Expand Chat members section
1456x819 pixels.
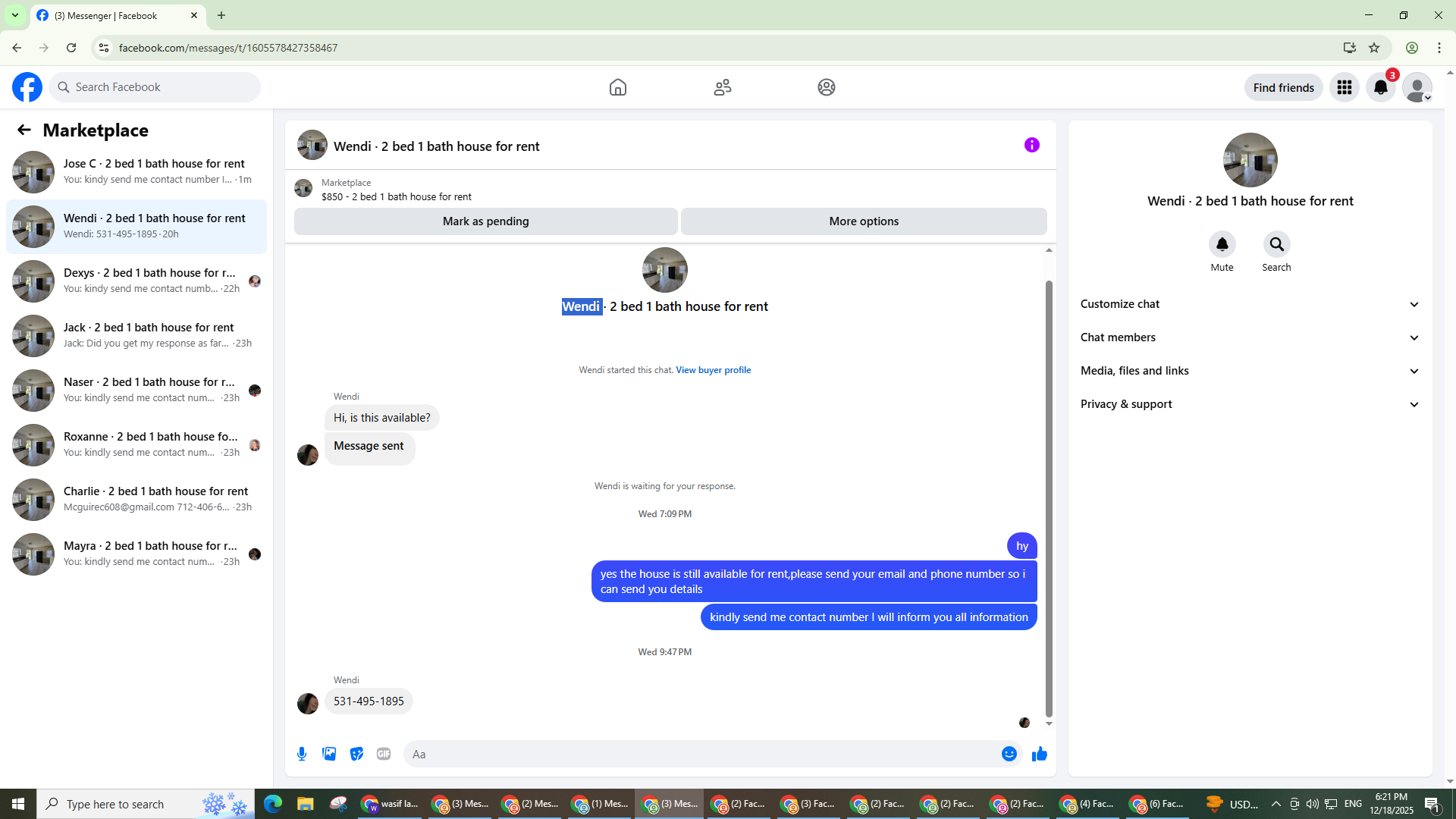(x=1250, y=337)
